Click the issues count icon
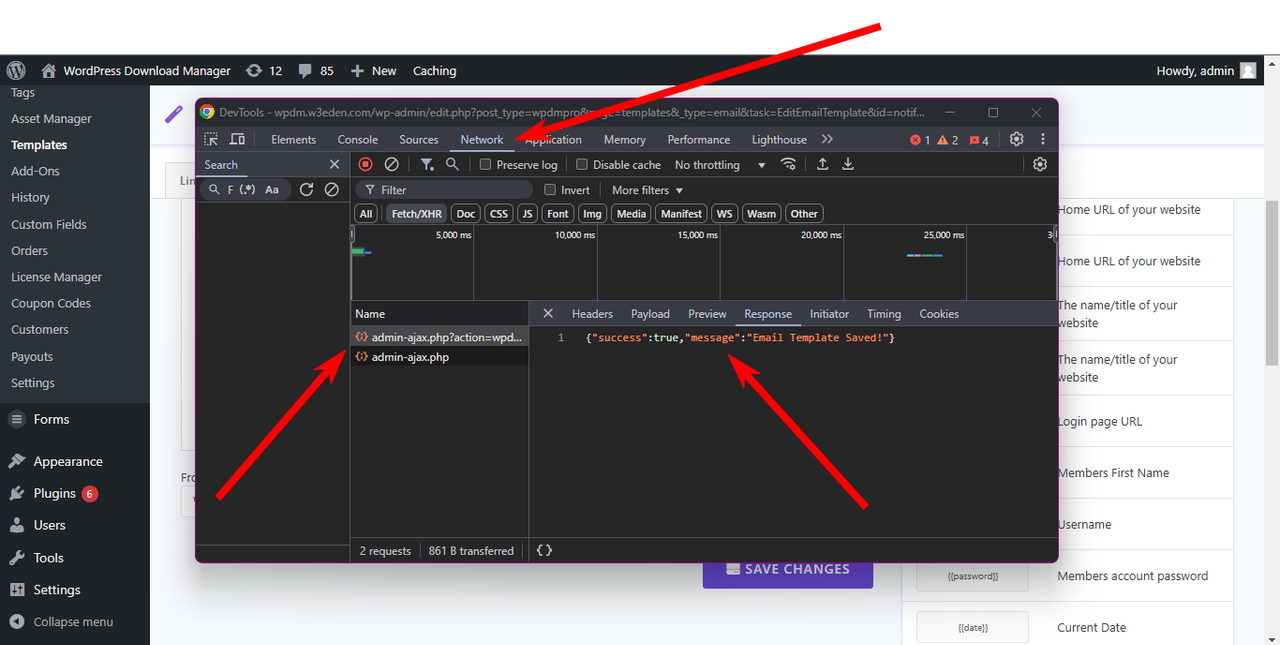This screenshot has height=645, width=1280. click(x=979, y=140)
